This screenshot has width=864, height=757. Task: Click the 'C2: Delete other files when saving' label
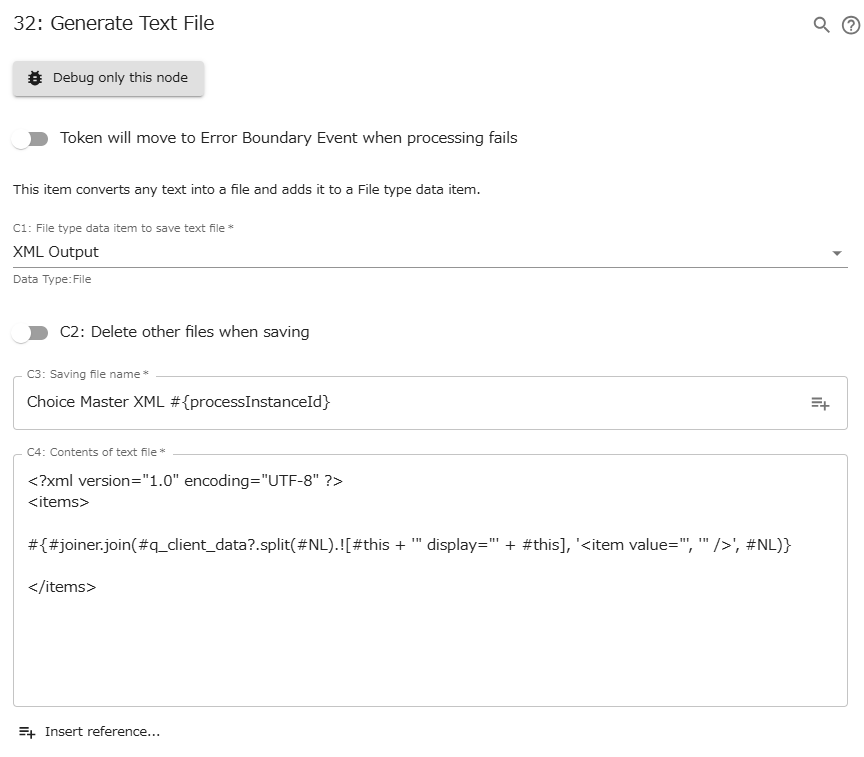(184, 332)
